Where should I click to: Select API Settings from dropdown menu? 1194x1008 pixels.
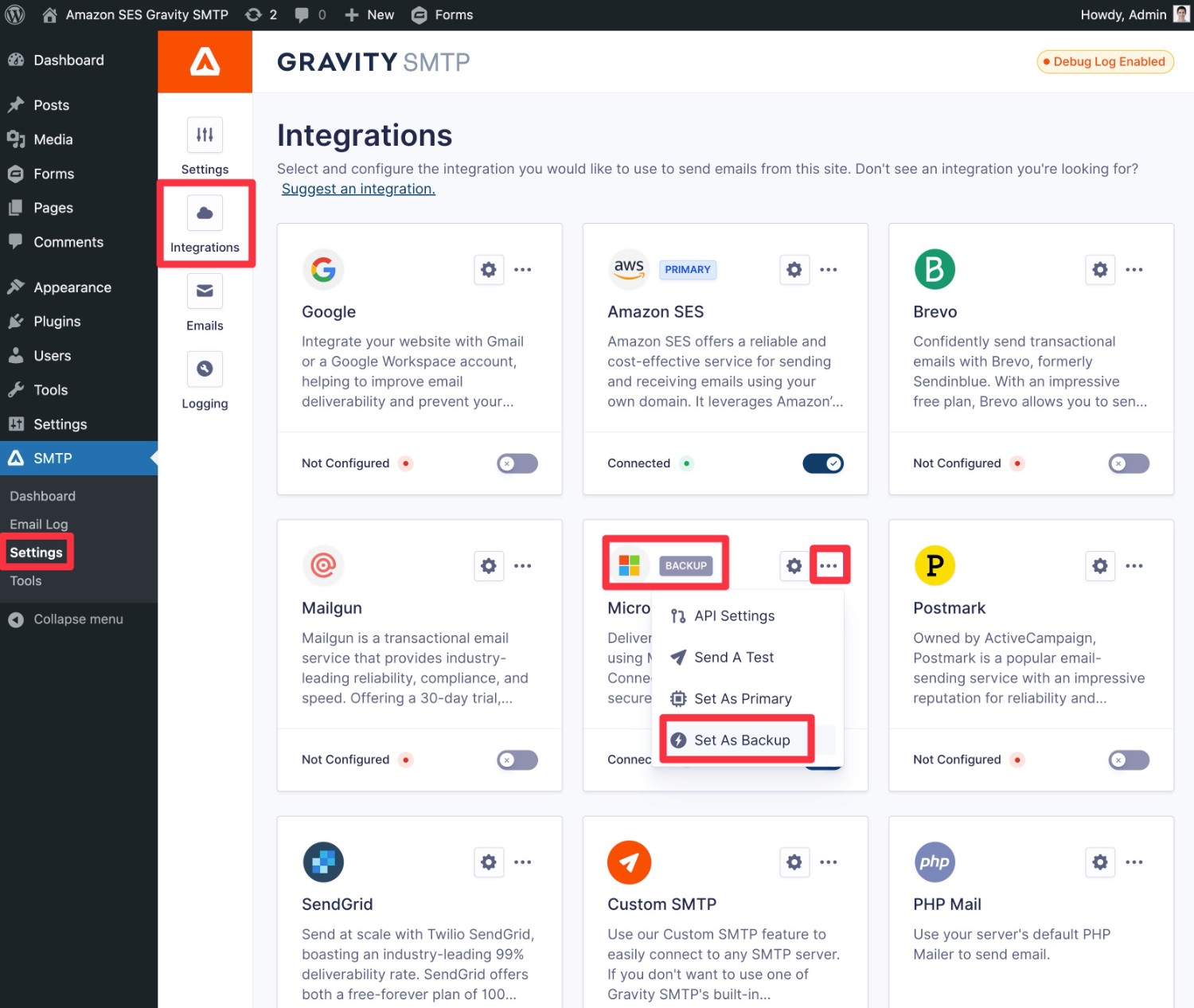(x=747, y=616)
